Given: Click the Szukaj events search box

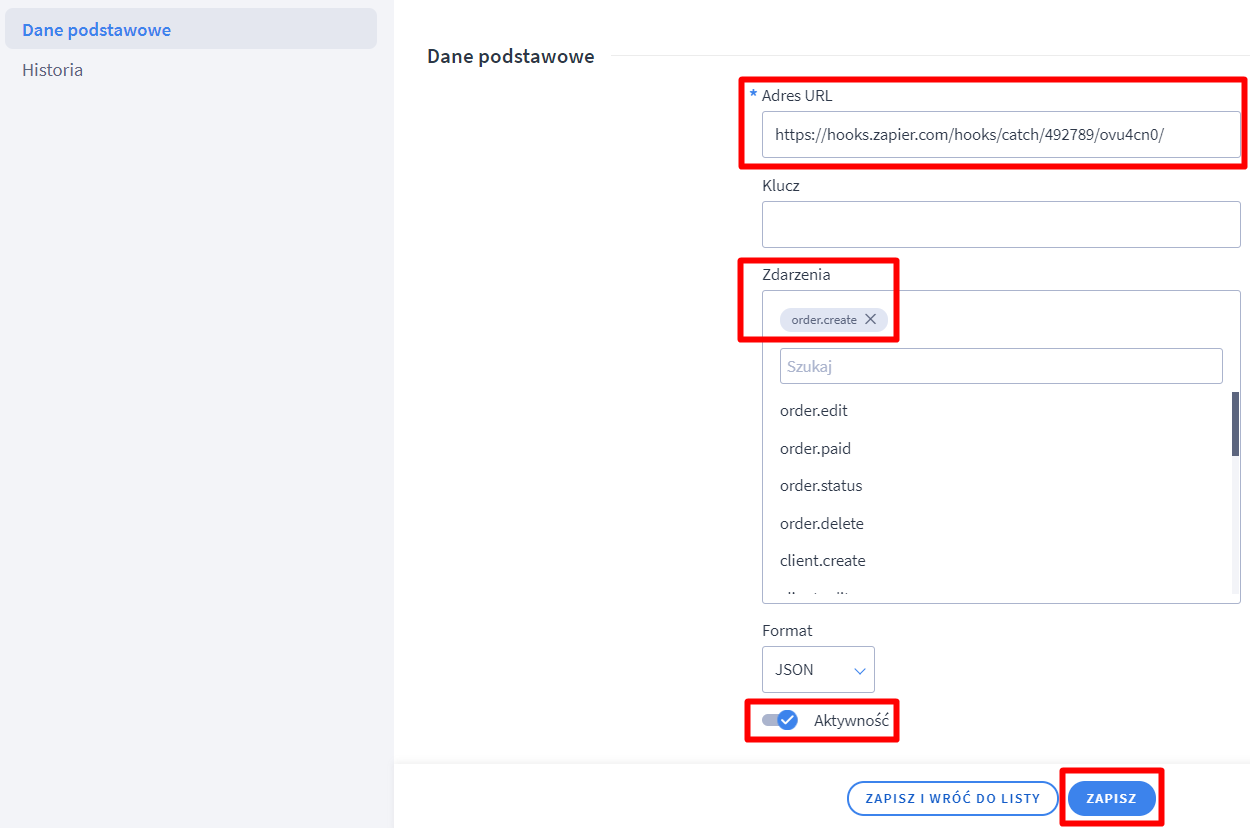Looking at the screenshot, I should coord(1000,366).
